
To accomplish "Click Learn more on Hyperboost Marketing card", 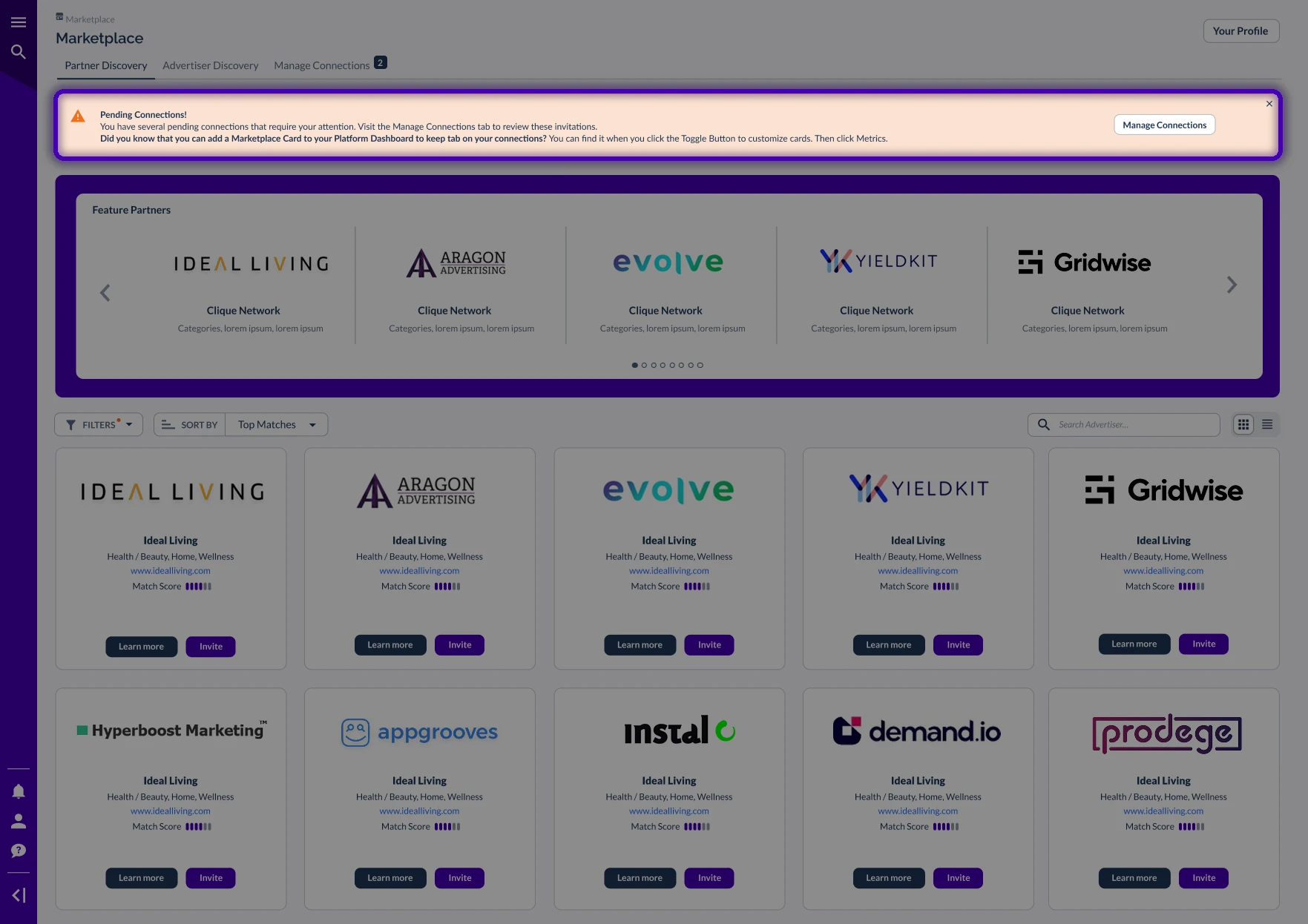I will point(141,878).
